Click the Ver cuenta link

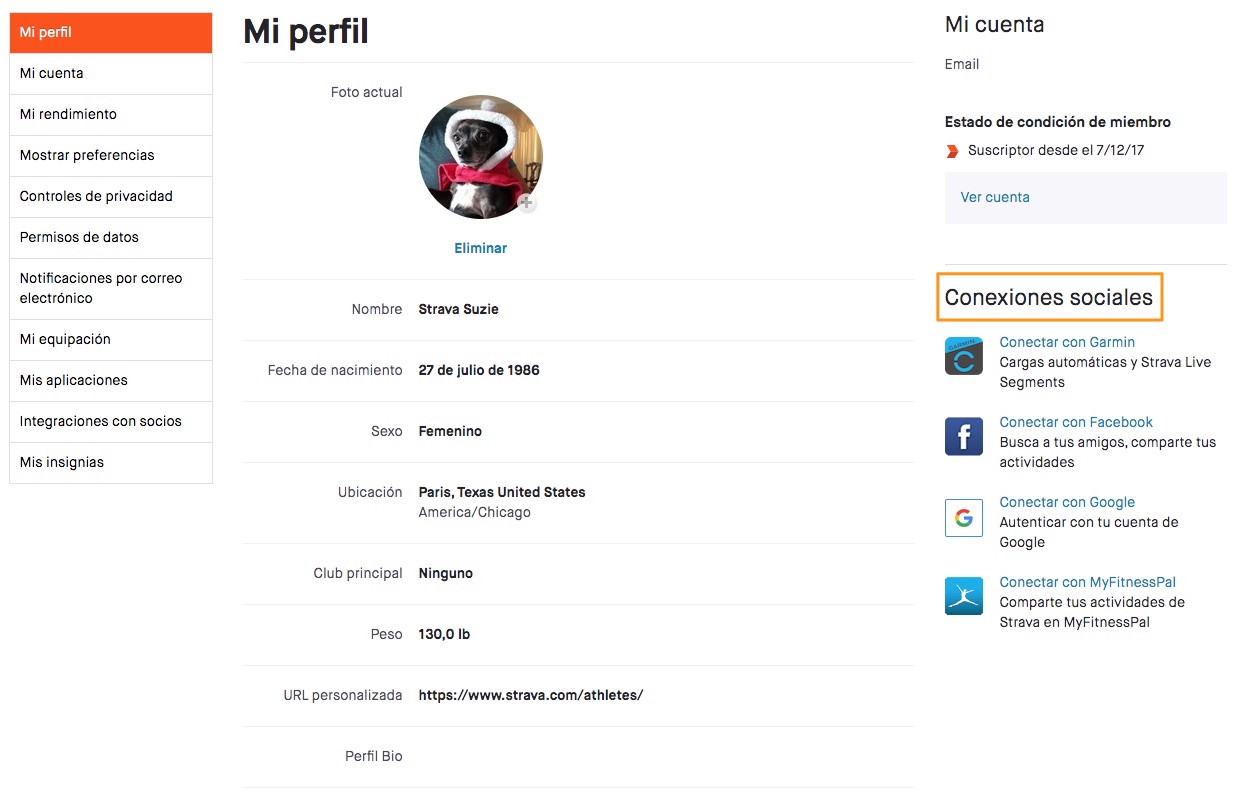coord(995,197)
